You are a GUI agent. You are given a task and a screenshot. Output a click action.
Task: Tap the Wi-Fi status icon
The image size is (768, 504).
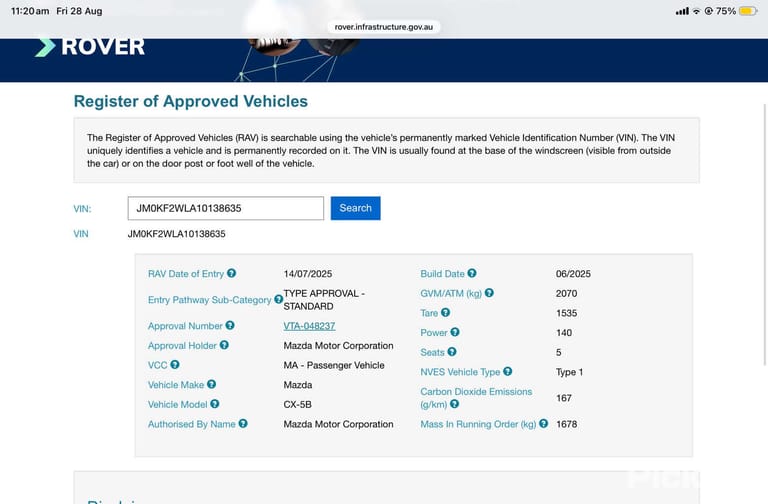pos(696,11)
